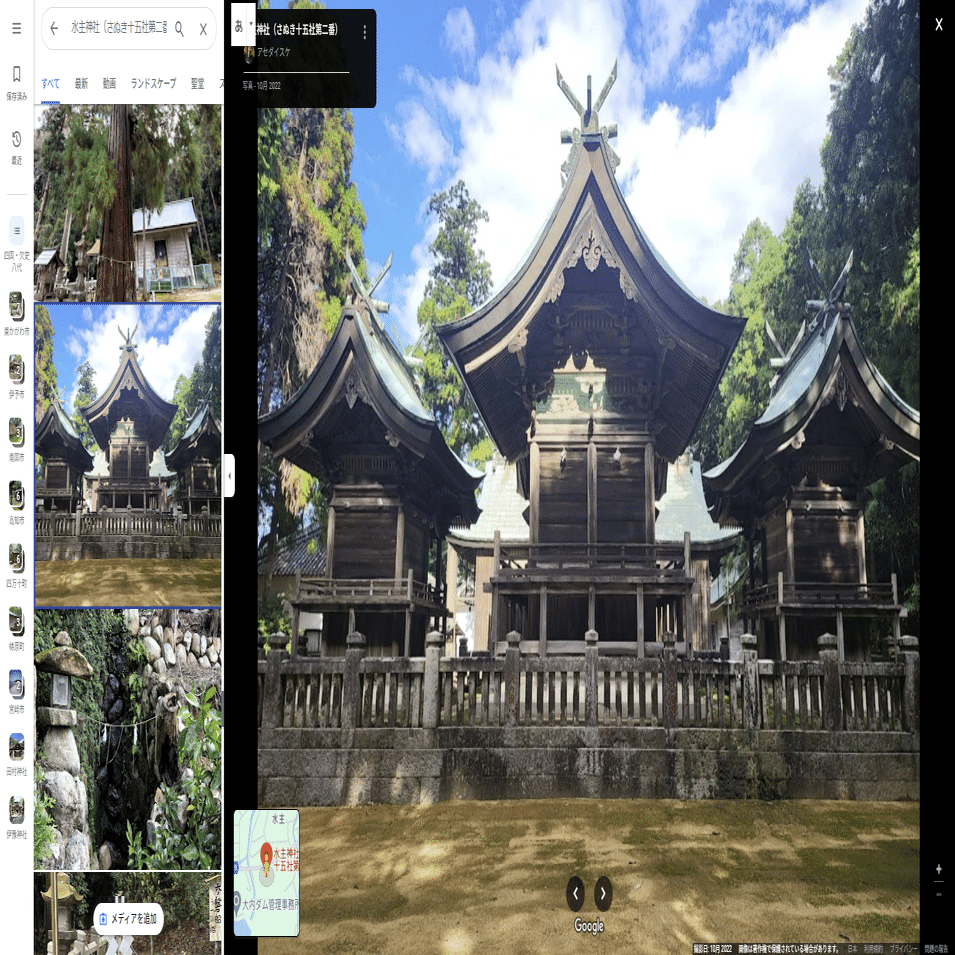Open the 四万十町 sidebar shortcut
Screen dimensions: 955x955
(x=16, y=565)
